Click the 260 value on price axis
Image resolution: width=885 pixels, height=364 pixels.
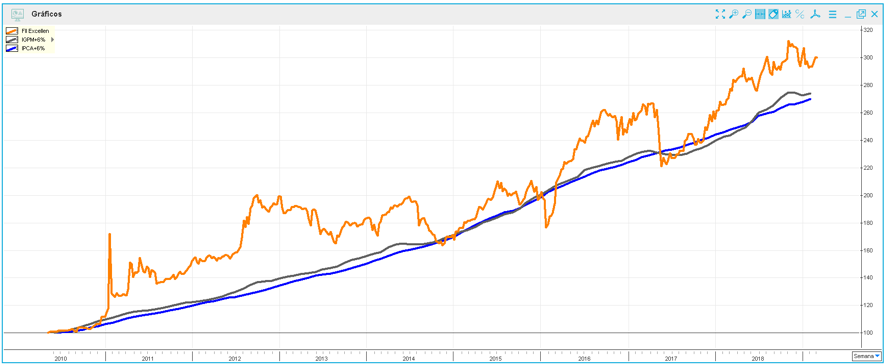[869, 113]
